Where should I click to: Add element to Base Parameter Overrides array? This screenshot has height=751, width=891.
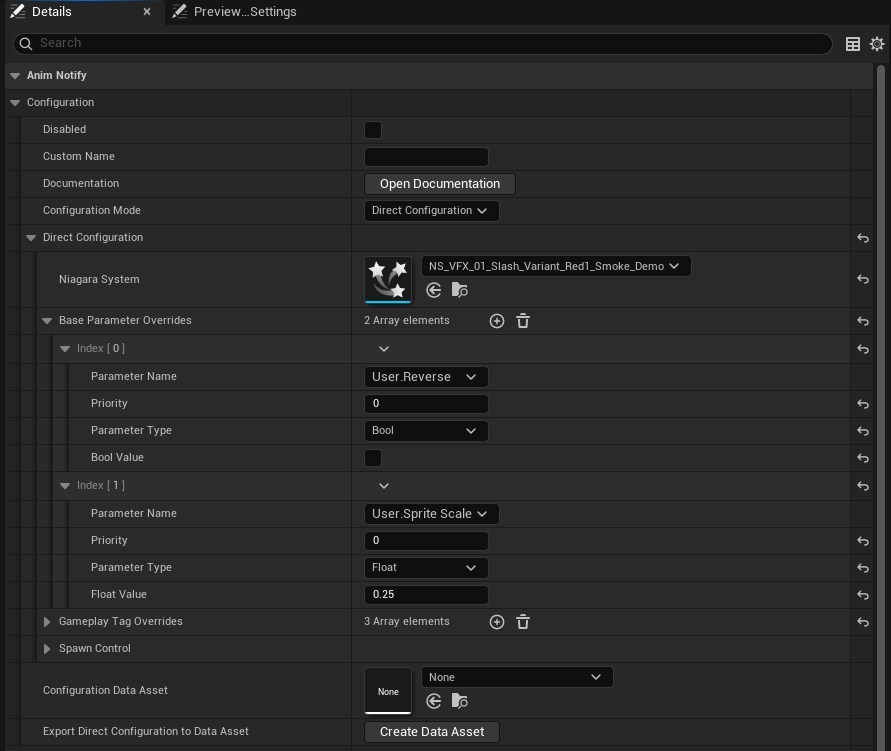click(x=497, y=321)
